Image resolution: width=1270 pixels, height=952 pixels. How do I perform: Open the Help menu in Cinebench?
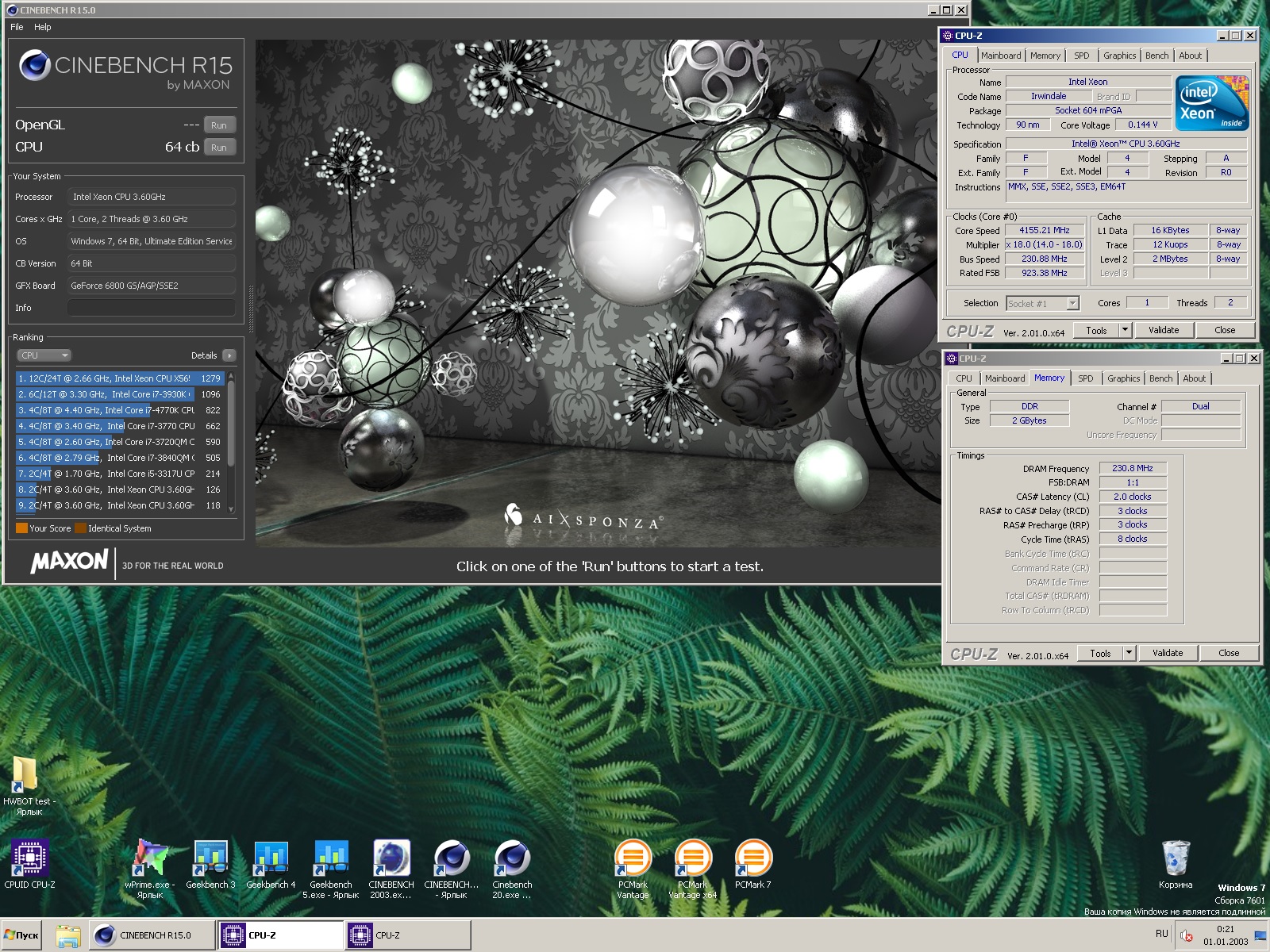pyautogui.click(x=42, y=27)
